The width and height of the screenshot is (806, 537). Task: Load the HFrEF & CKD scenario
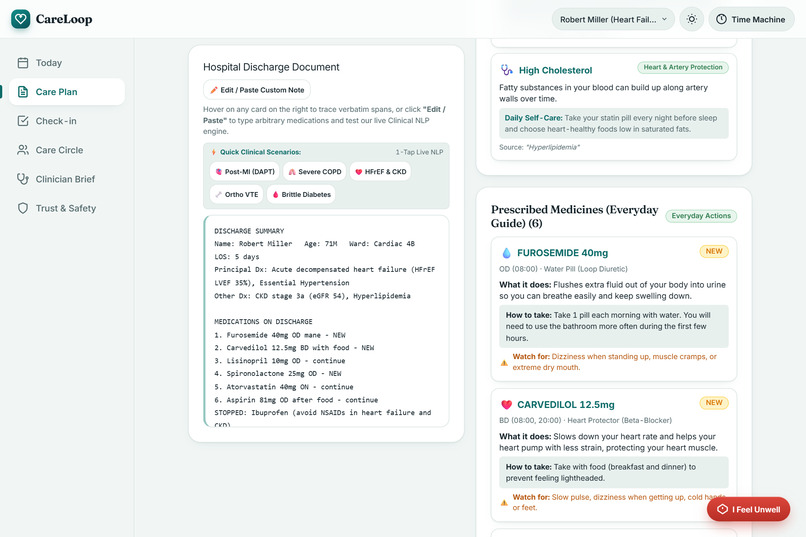(380, 172)
